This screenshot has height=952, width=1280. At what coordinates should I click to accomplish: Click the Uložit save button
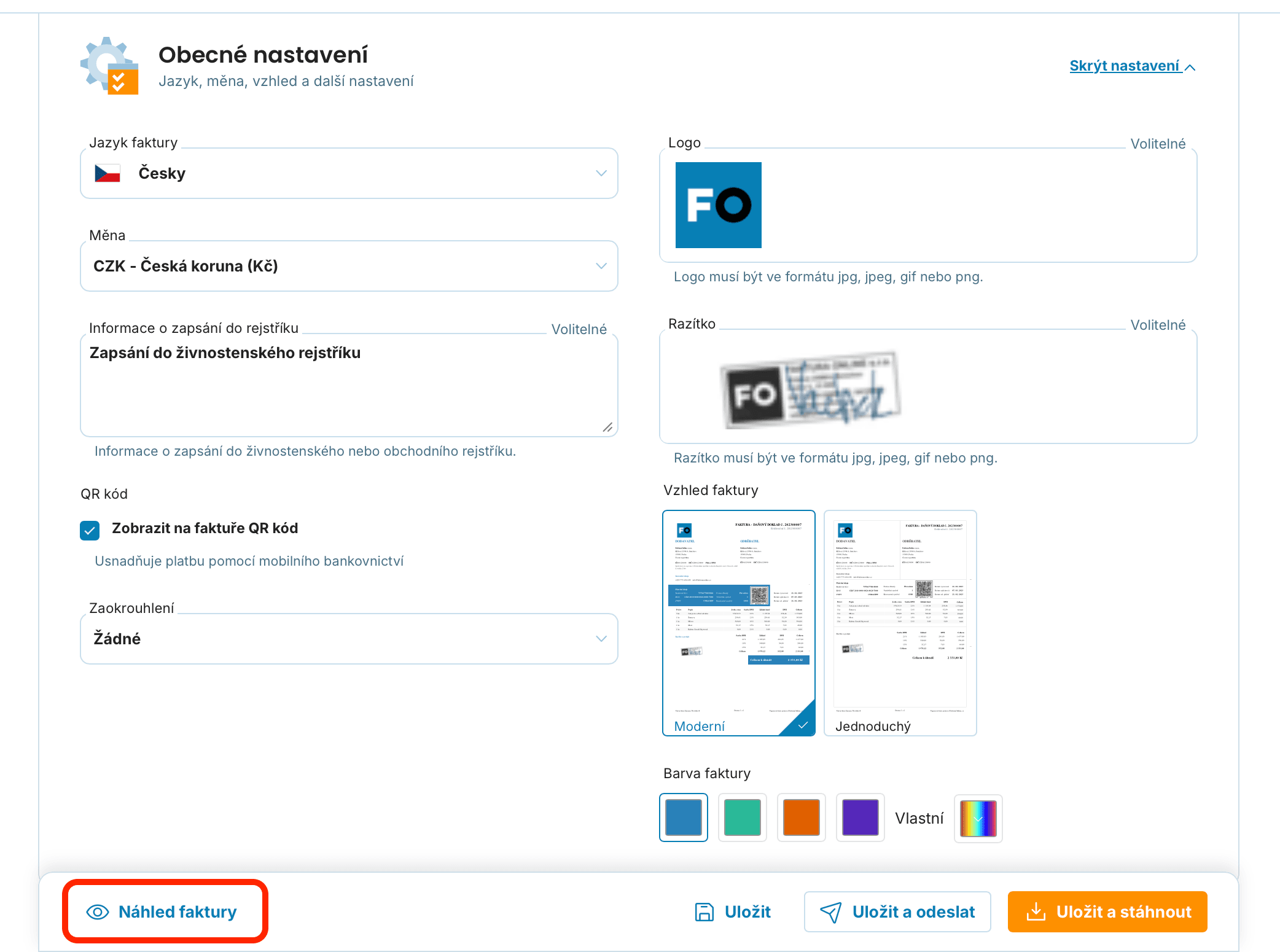click(x=733, y=912)
